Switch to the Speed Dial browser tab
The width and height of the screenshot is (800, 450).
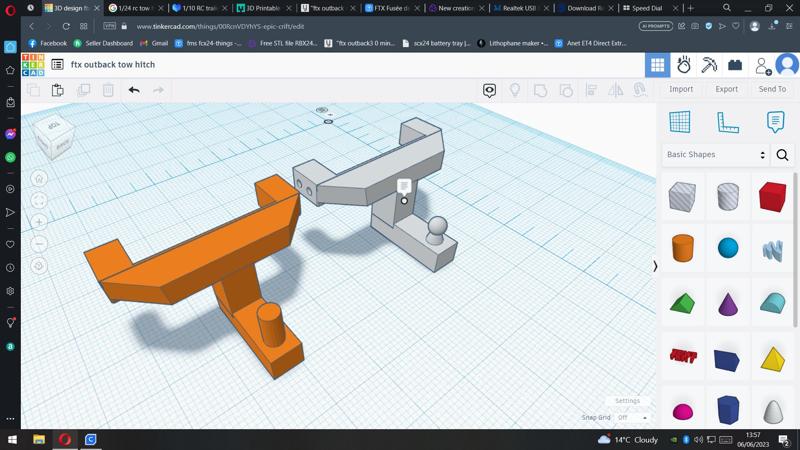pyautogui.click(x=649, y=8)
